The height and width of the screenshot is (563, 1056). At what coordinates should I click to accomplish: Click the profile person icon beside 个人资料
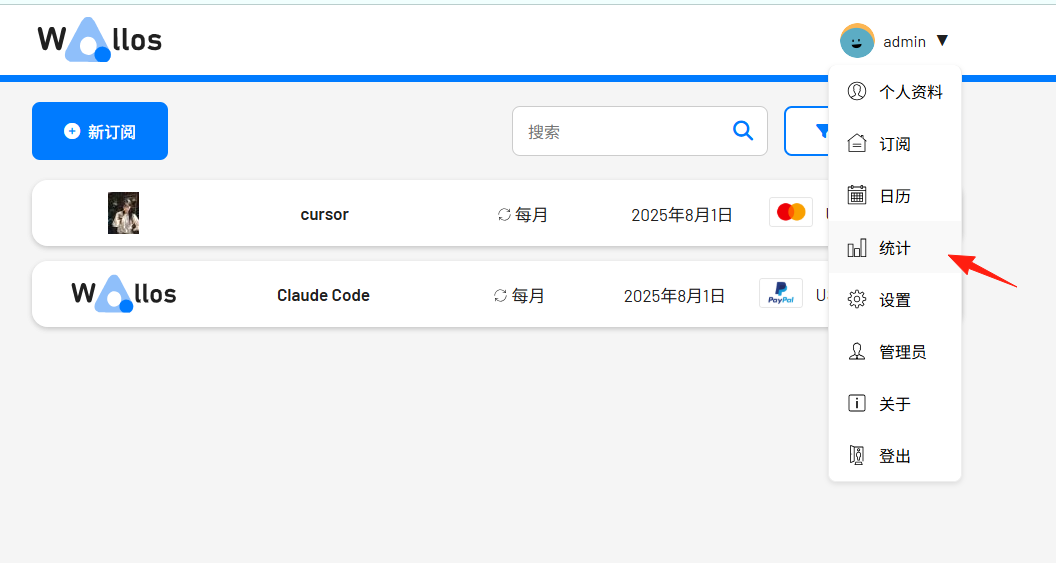857,91
